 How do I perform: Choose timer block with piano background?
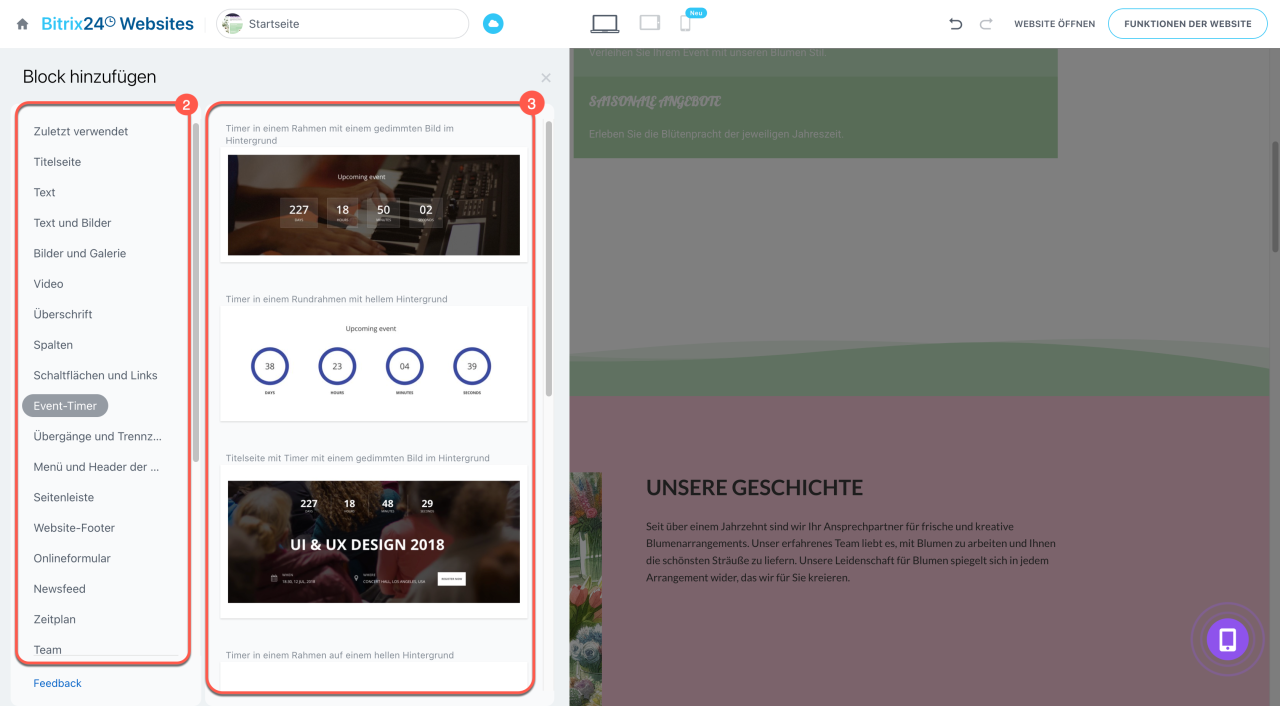coord(374,205)
